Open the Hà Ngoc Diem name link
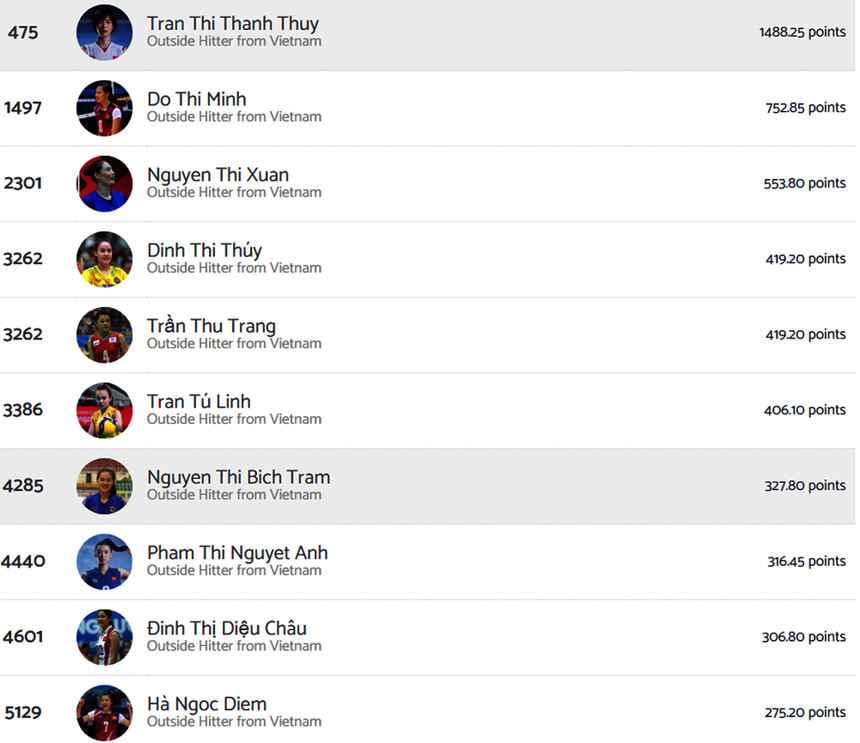 [x=206, y=704]
